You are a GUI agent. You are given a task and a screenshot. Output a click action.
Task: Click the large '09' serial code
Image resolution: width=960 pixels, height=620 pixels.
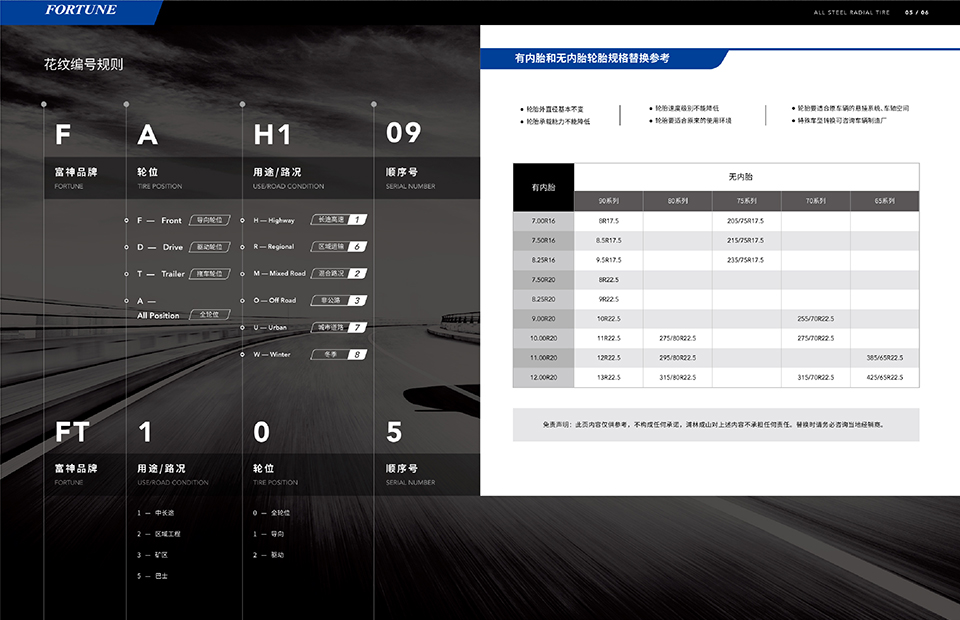[x=403, y=133]
